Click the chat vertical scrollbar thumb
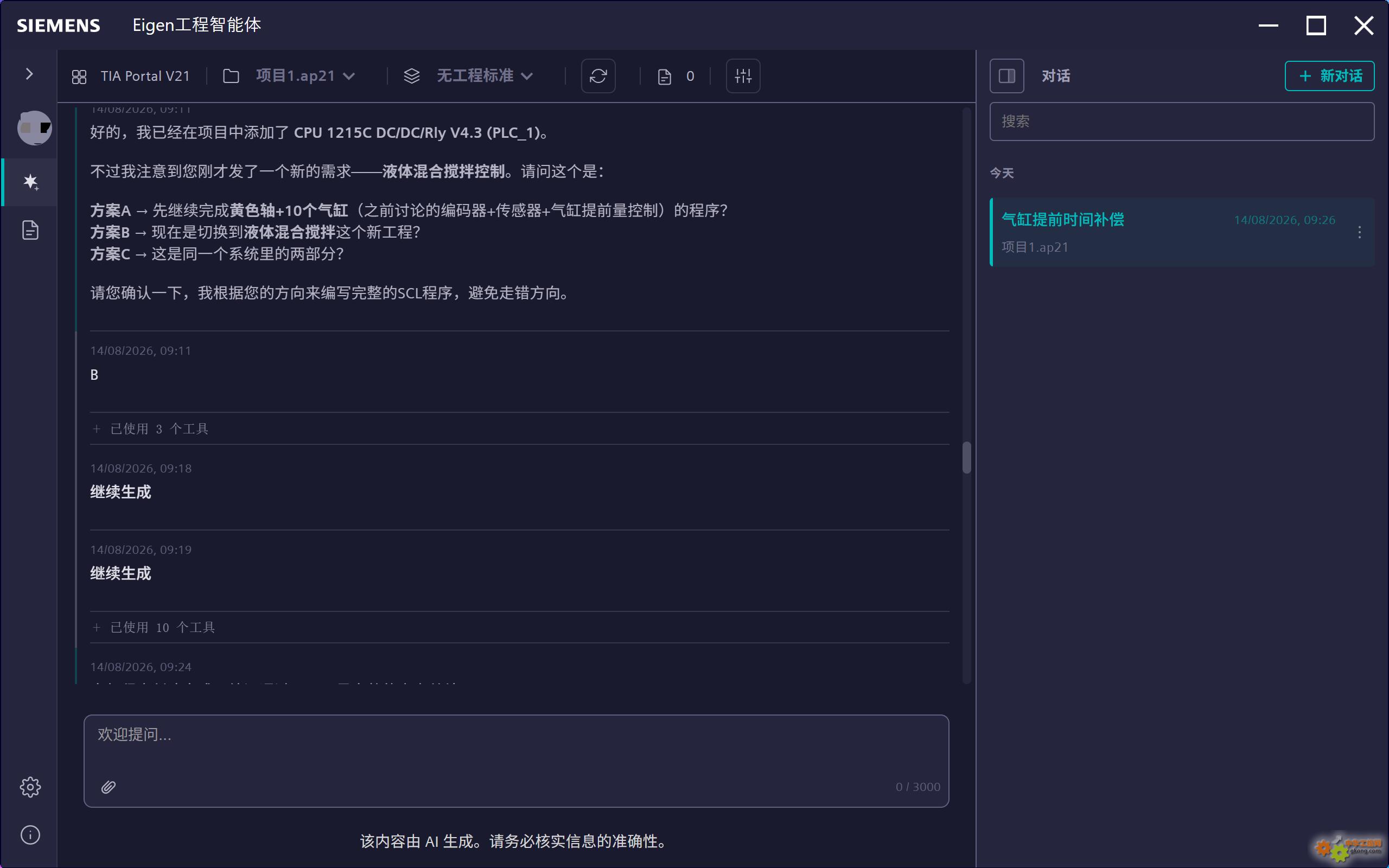 click(966, 457)
